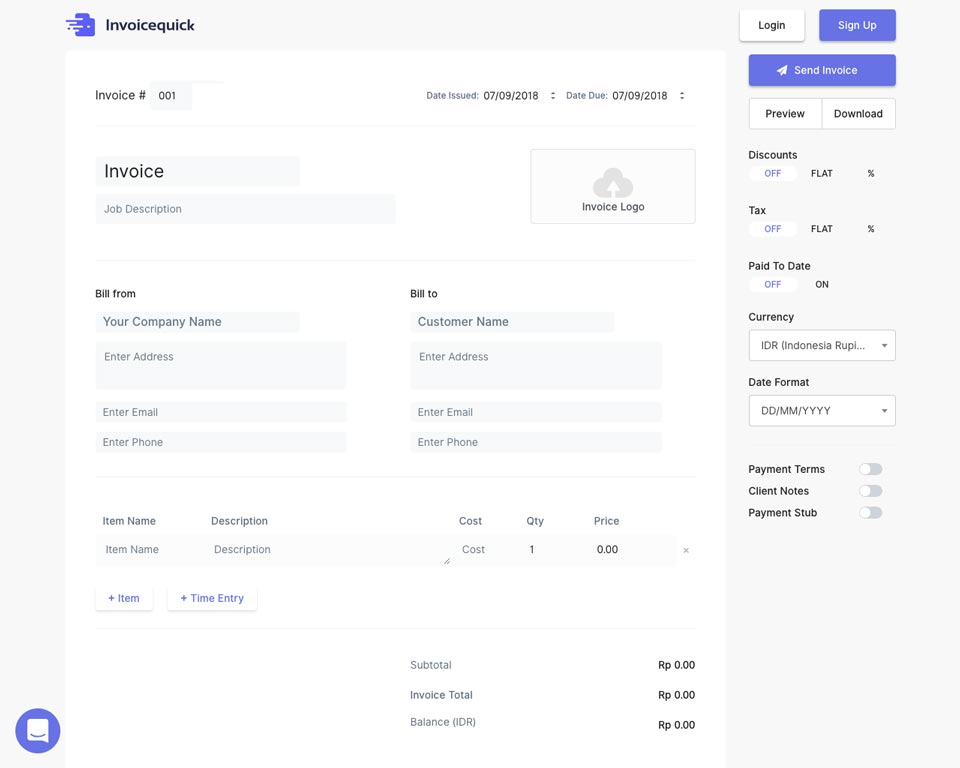The height and width of the screenshot is (768, 960).
Task: Click the Invoicequick logo icon
Action: (80, 25)
